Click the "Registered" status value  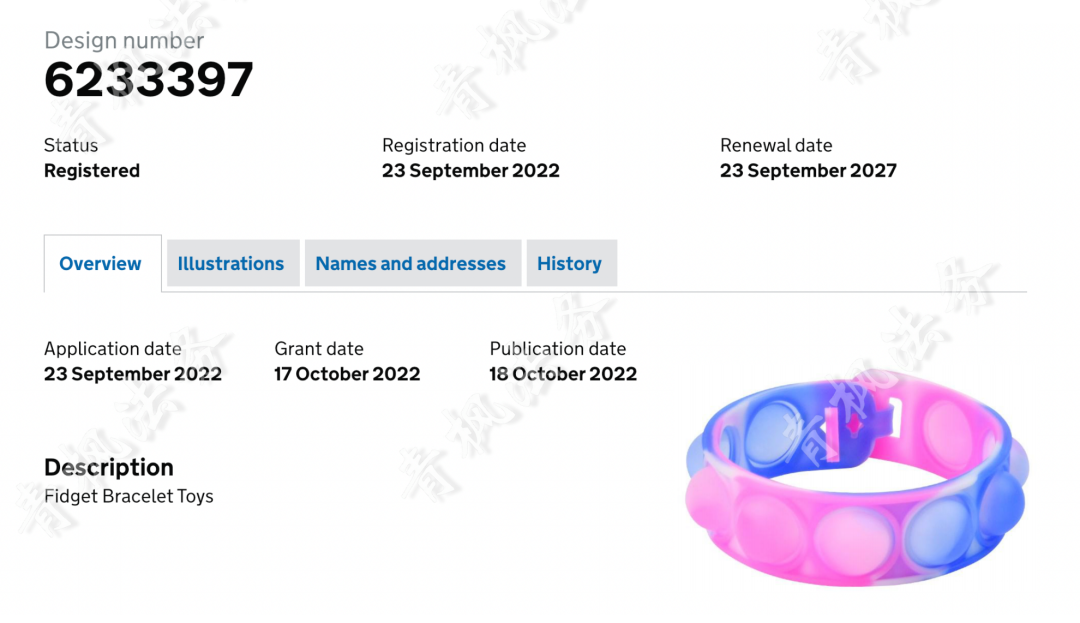[92, 171]
